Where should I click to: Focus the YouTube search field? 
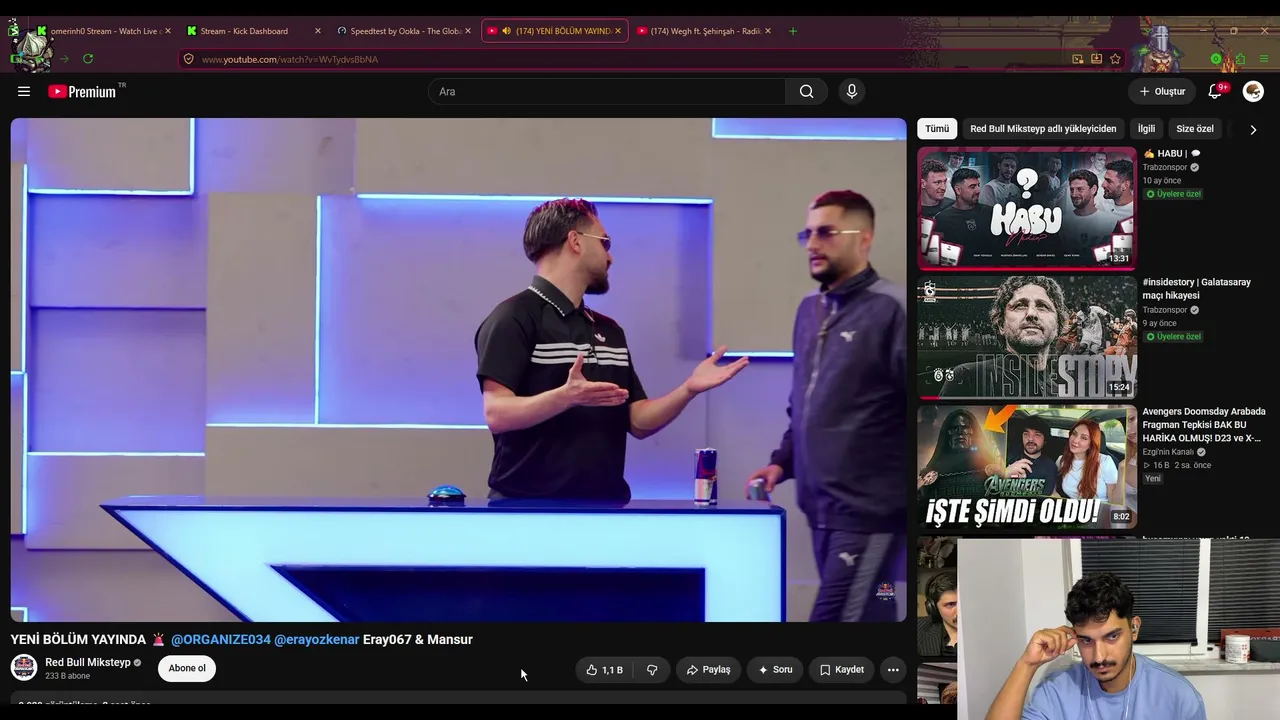tap(607, 91)
